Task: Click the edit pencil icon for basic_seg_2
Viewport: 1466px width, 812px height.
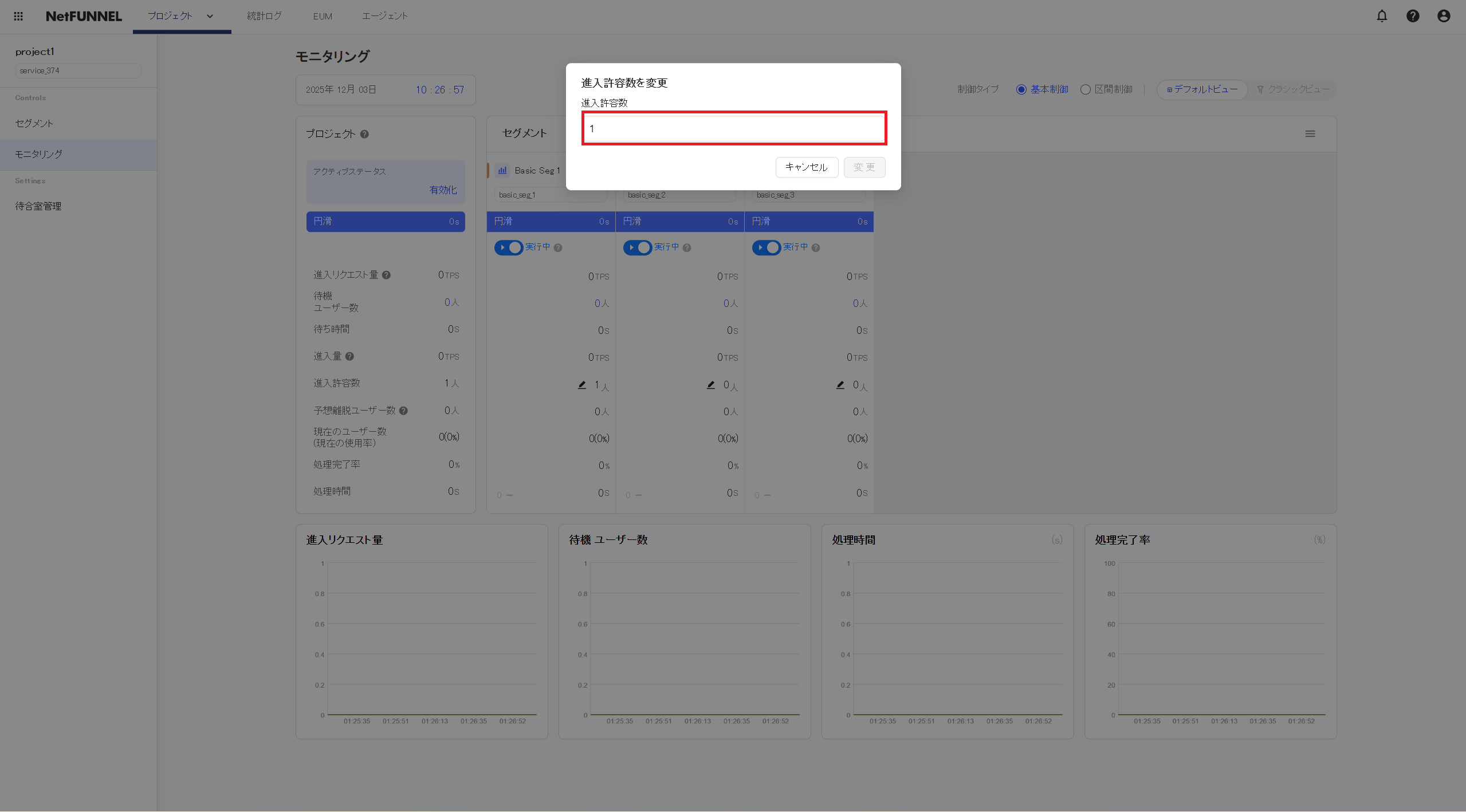Action: pyautogui.click(x=710, y=385)
